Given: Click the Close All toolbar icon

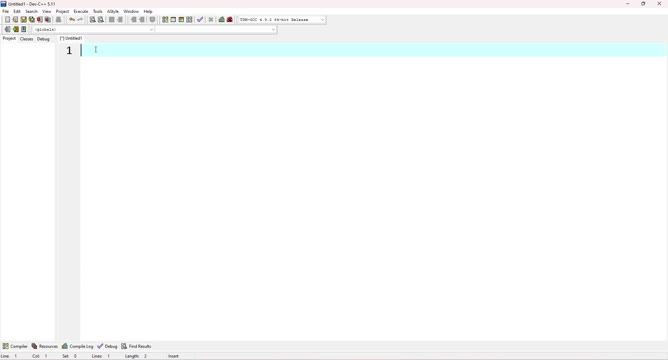Looking at the screenshot, I should (x=48, y=20).
